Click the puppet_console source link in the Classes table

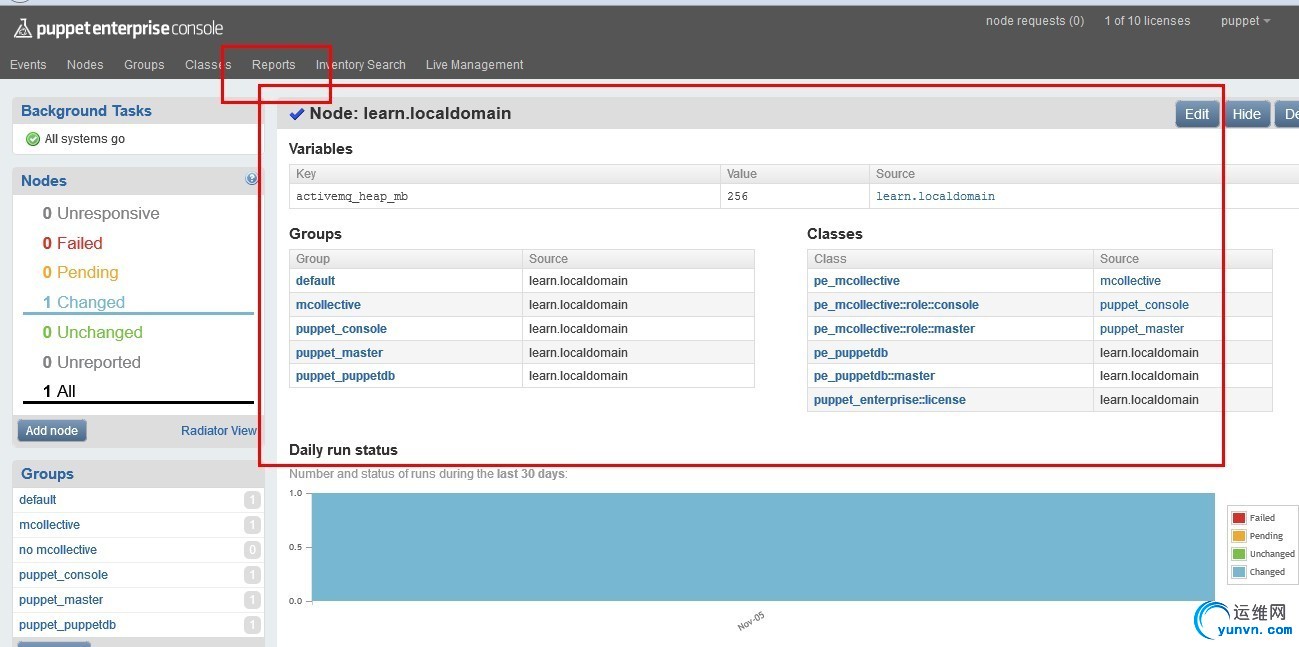(x=1144, y=305)
